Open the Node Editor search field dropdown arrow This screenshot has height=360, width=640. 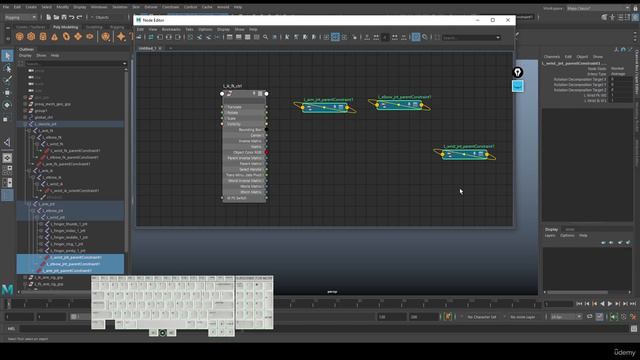(498, 38)
